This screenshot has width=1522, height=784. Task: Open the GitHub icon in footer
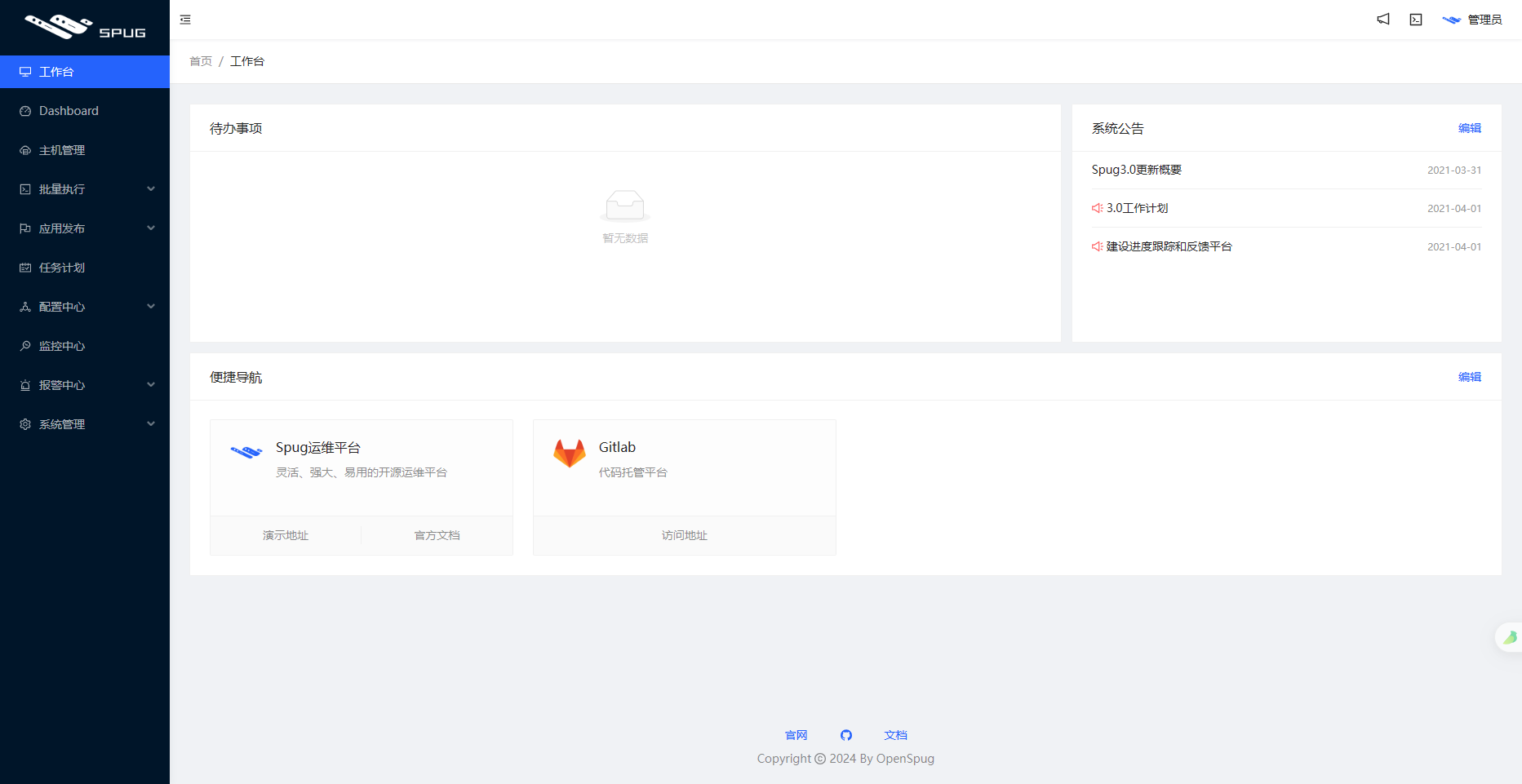pyautogui.click(x=846, y=735)
